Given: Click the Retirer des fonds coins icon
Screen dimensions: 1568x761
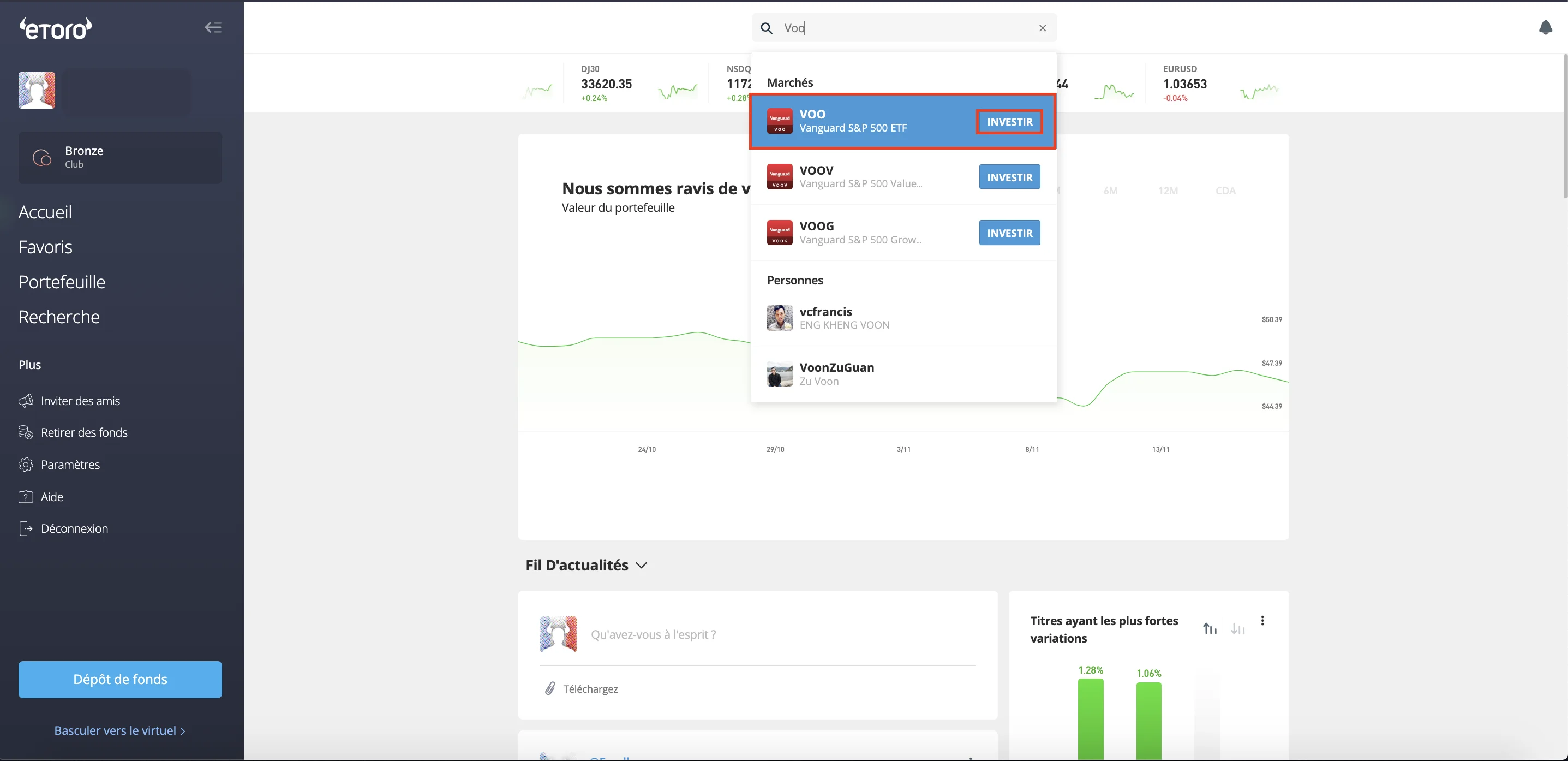Looking at the screenshot, I should pos(26,432).
